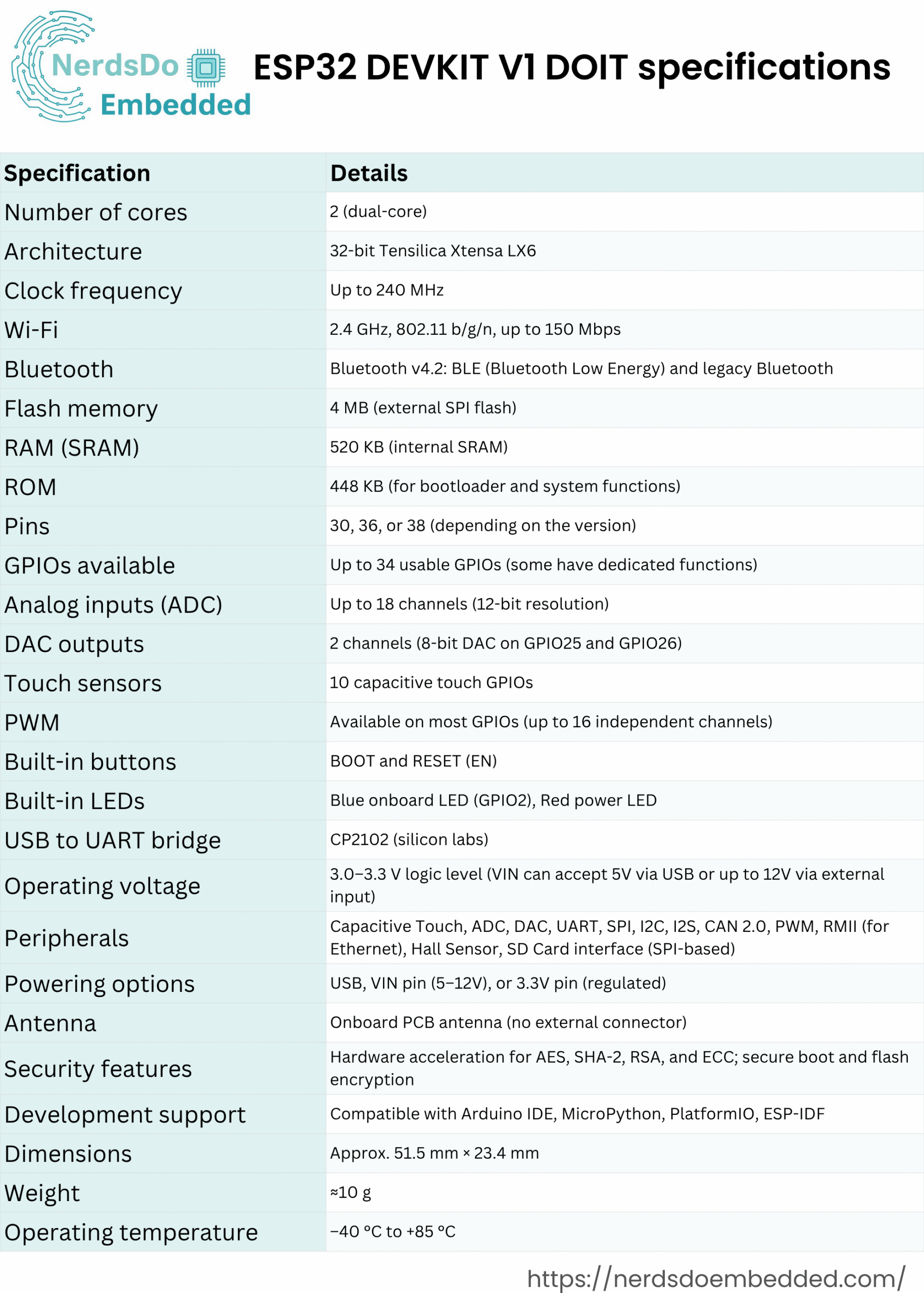Click the circular circuit emblem in the logo

[x=53, y=66]
